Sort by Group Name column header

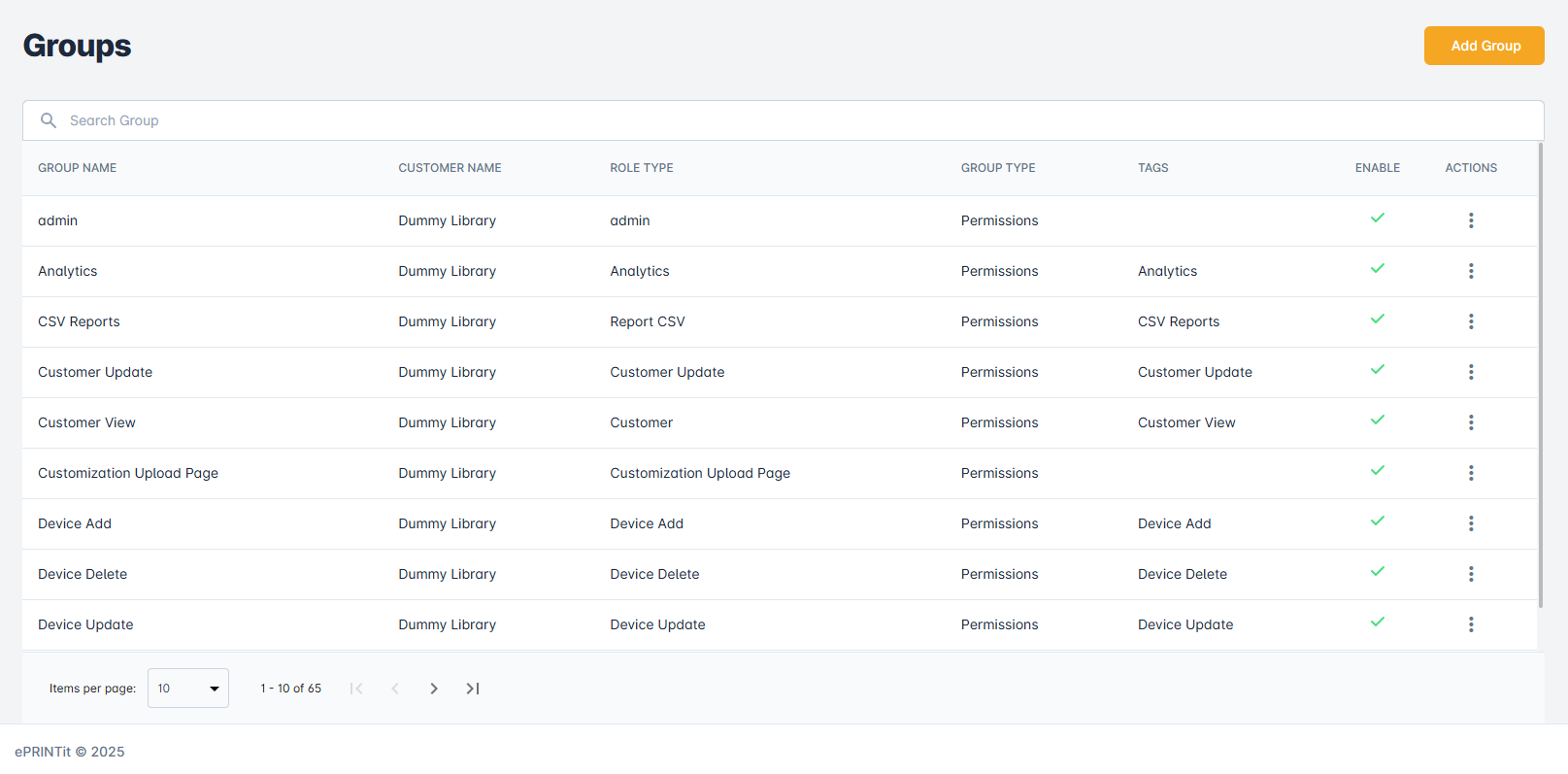tap(77, 168)
